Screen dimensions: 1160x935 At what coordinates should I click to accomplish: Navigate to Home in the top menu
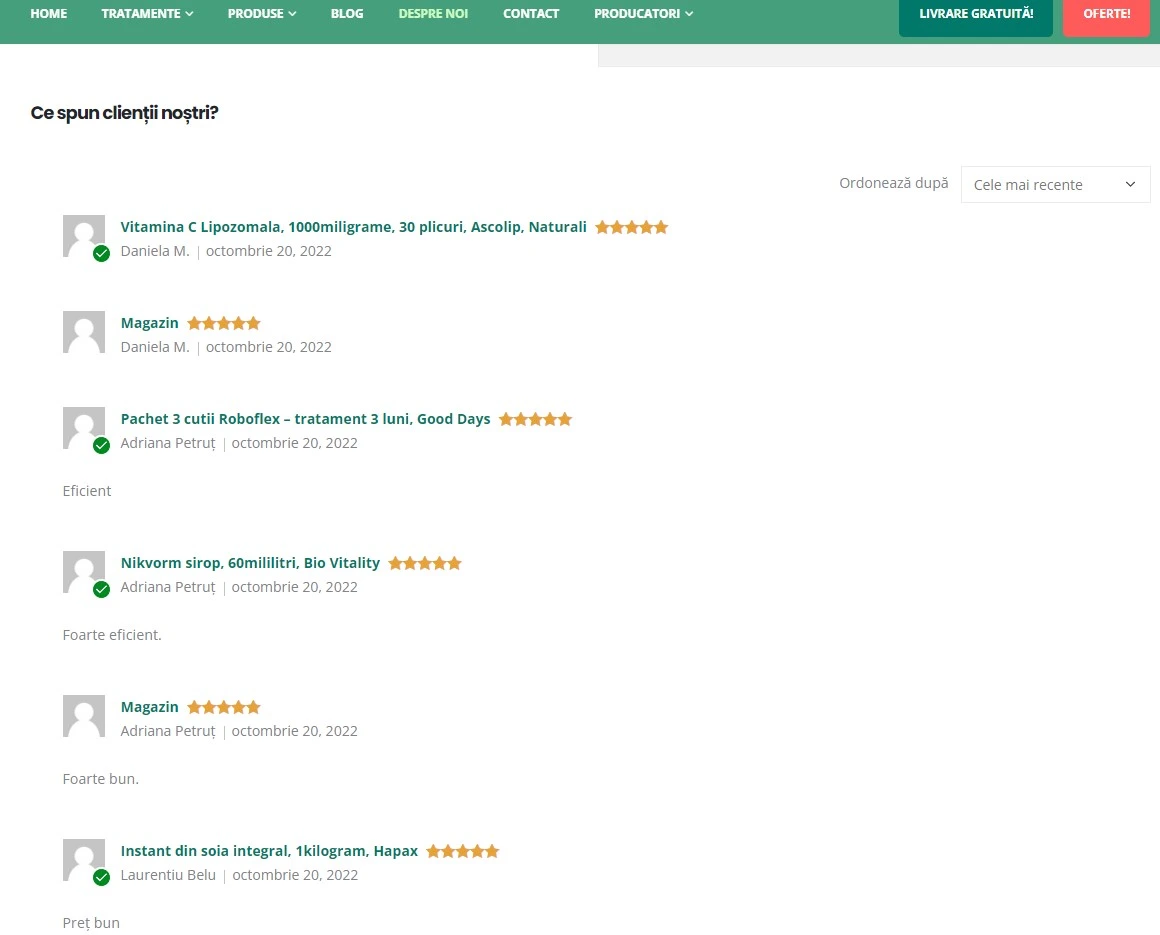point(49,14)
